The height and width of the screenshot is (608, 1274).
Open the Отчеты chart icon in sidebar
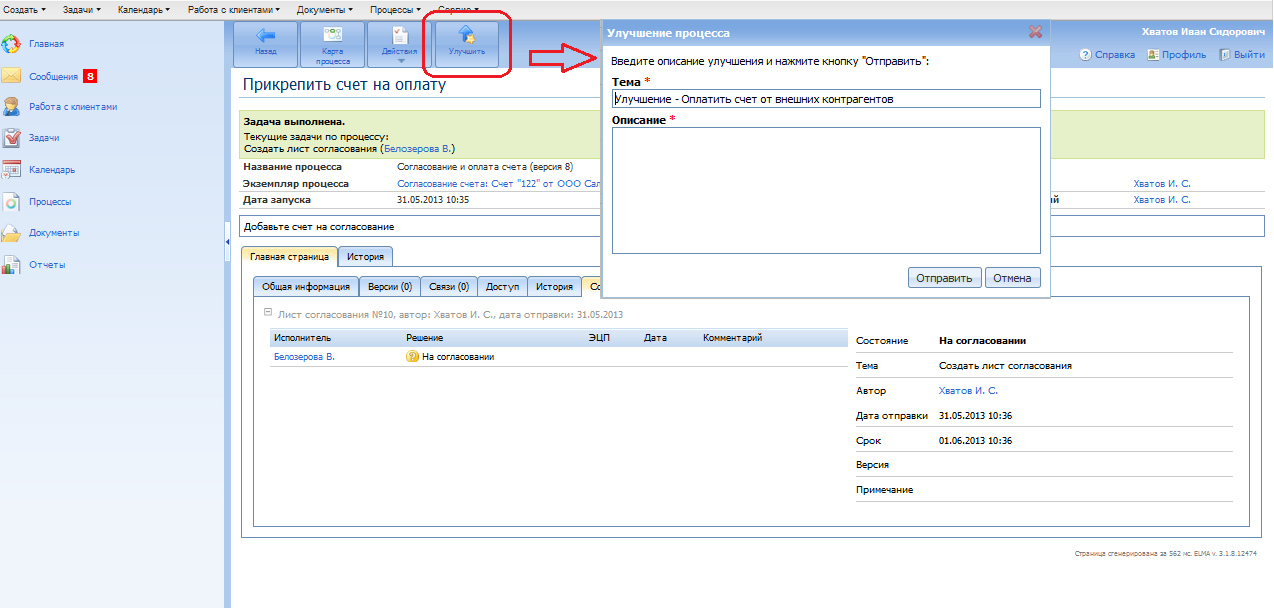coord(12,265)
